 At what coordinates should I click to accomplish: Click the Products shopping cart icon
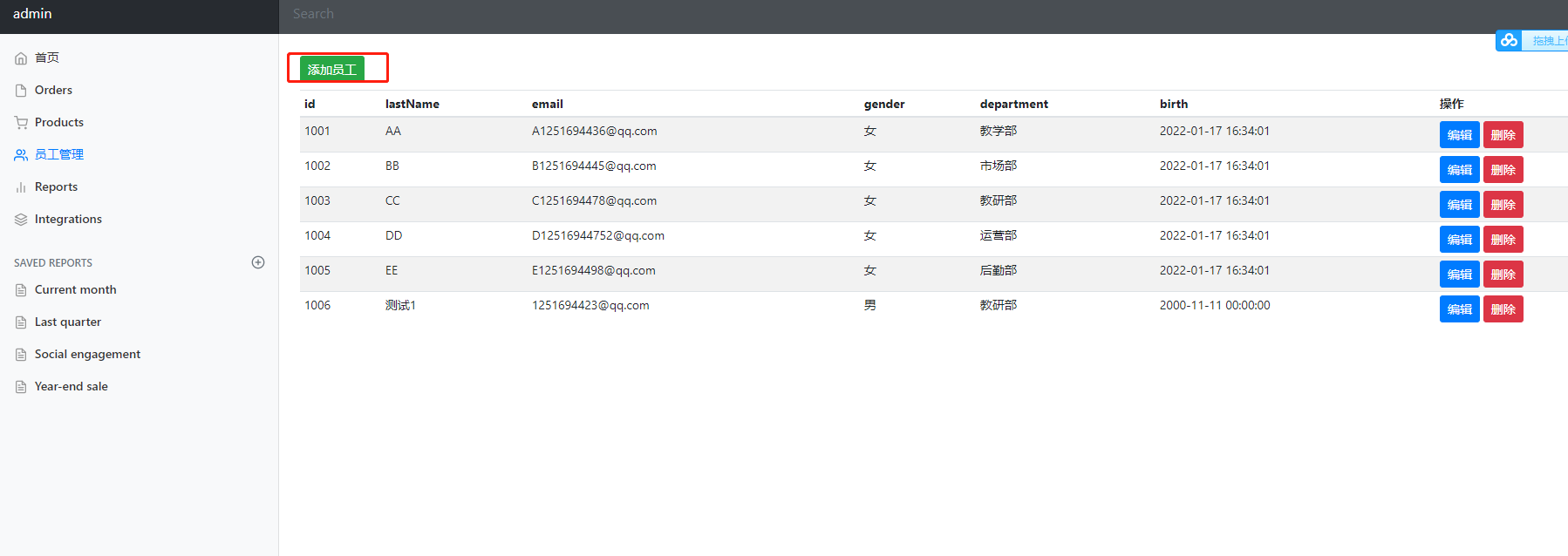(x=21, y=123)
